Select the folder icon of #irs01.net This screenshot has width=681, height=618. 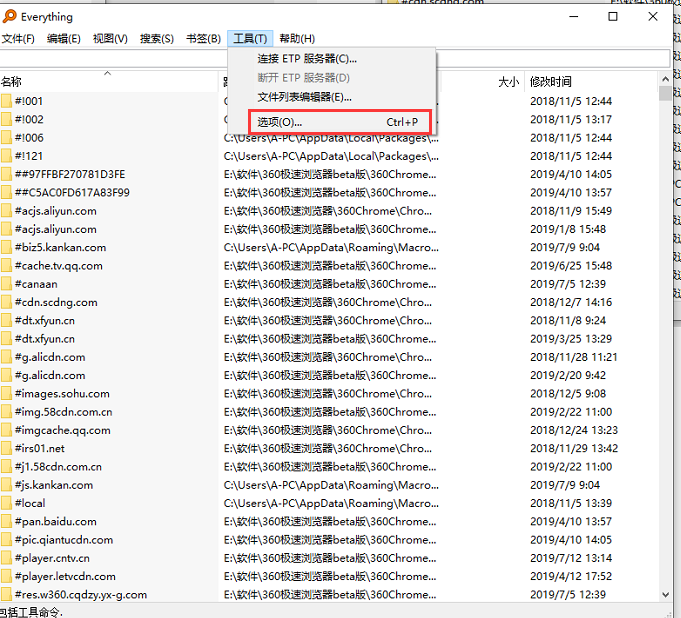(x=6, y=448)
